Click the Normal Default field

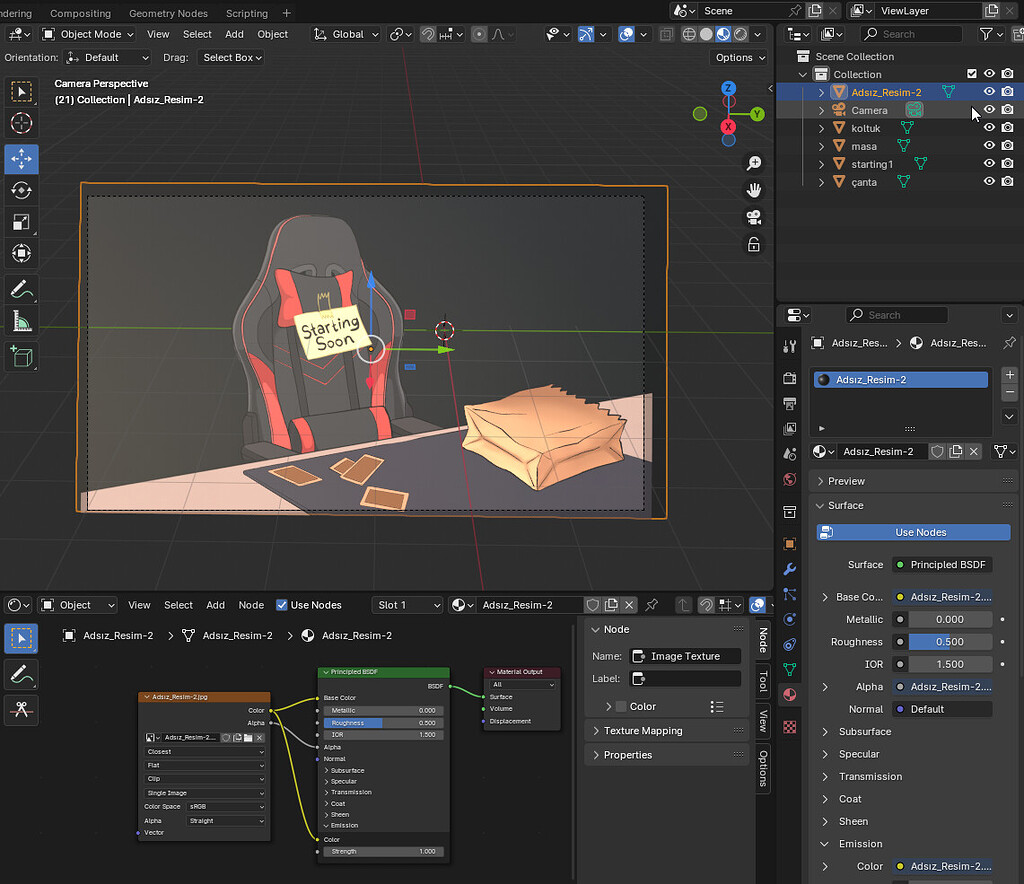point(942,709)
